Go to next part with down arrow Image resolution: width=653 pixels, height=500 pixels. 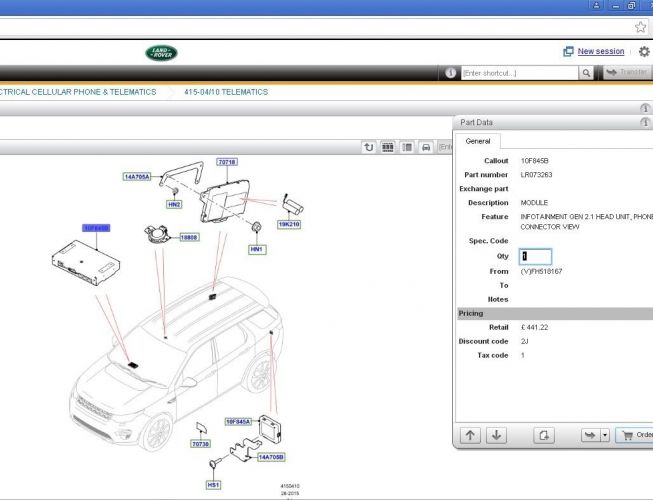[x=496, y=435]
